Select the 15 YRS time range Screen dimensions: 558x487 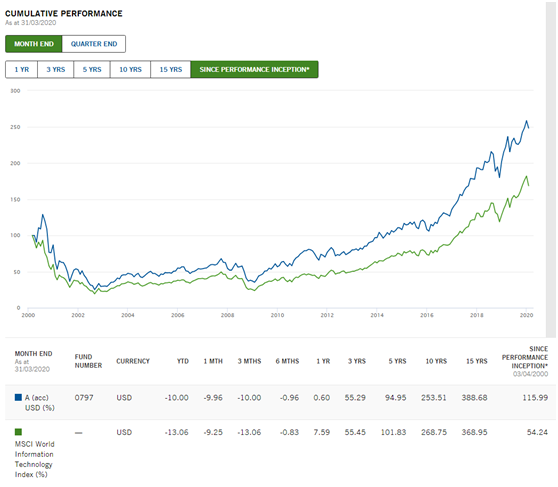171,69
